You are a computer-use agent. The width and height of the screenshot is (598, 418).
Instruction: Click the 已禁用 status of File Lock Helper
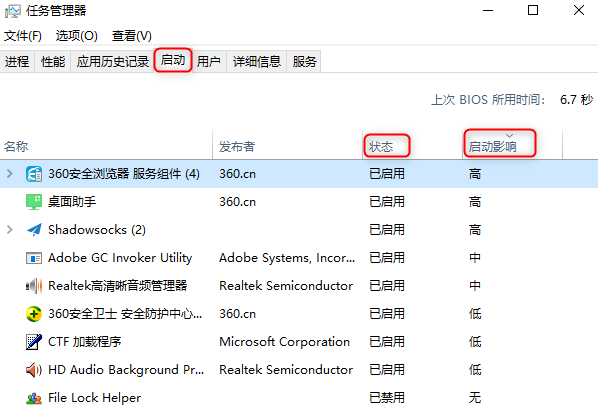[x=387, y=398]
